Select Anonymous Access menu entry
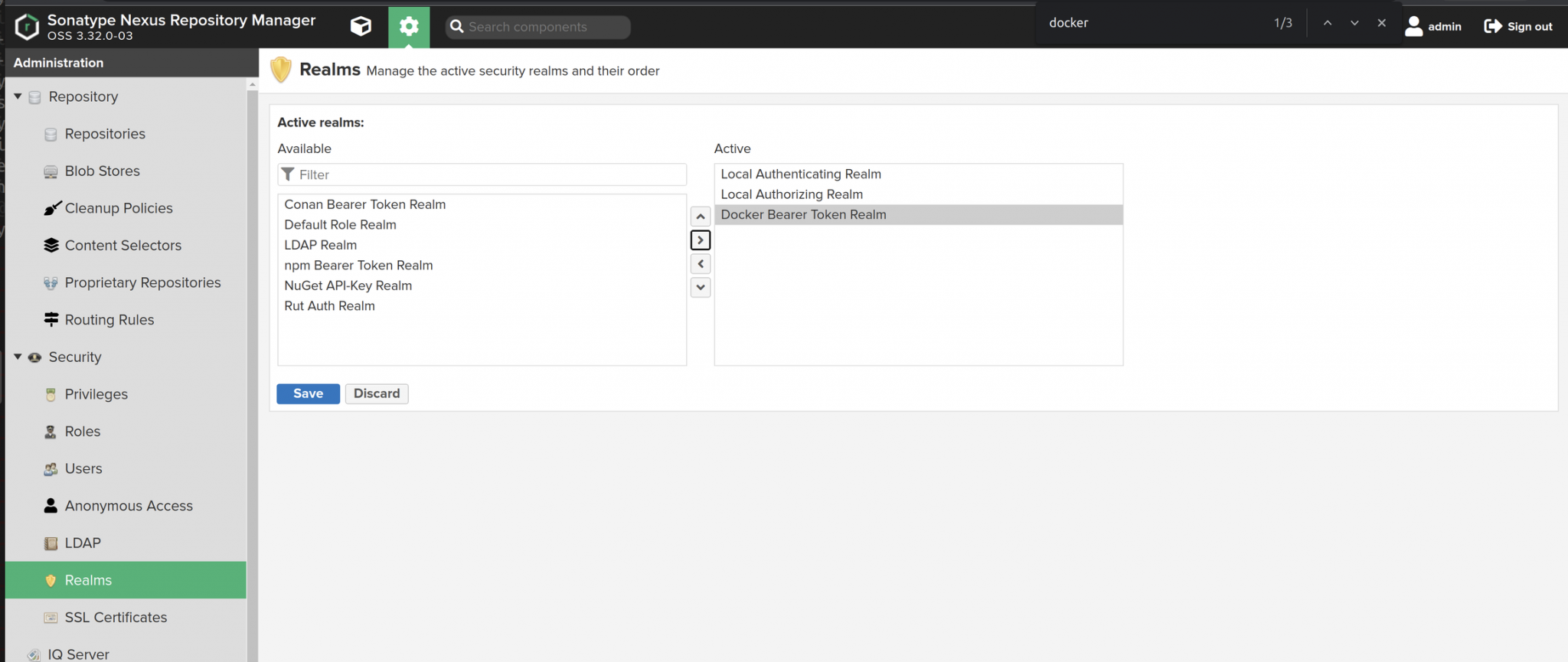The height and width of the screenshot is (662, 1568). click(128, 506)
